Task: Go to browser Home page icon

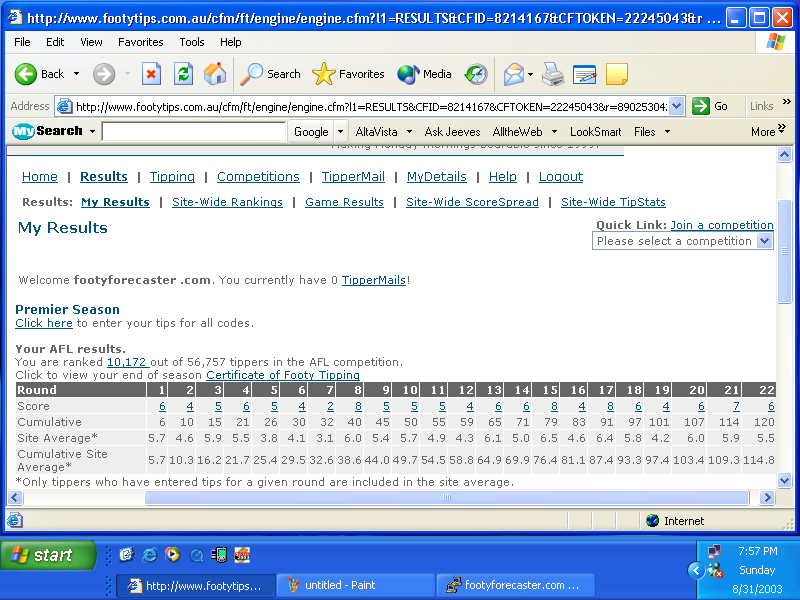Action: [215, 74]
